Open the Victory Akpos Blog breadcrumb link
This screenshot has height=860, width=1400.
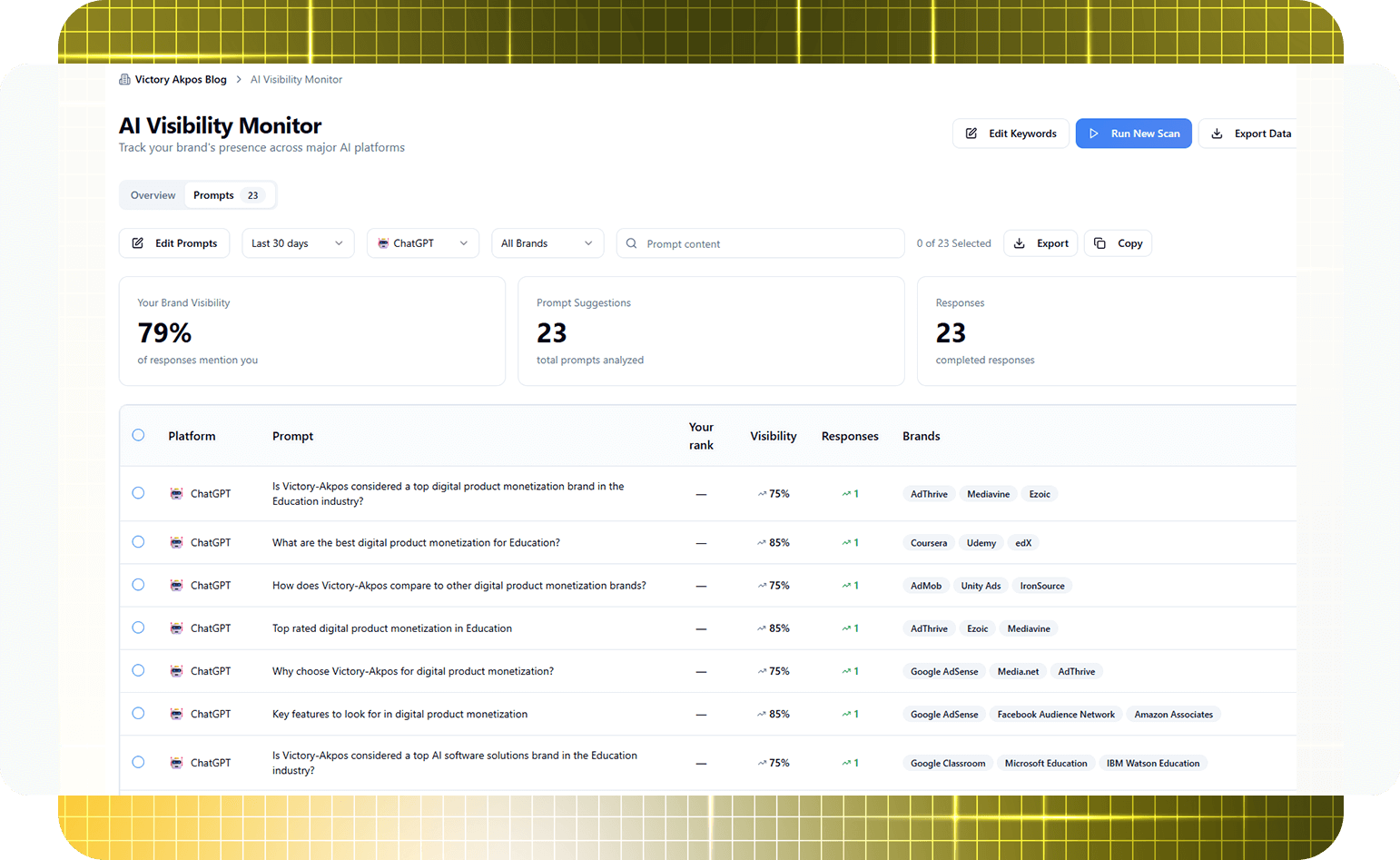point(181,80)
